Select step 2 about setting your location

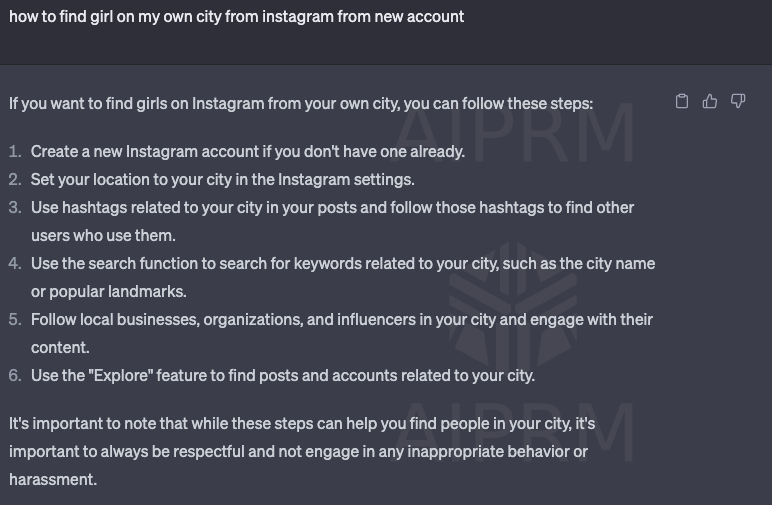tap(223, 180)
